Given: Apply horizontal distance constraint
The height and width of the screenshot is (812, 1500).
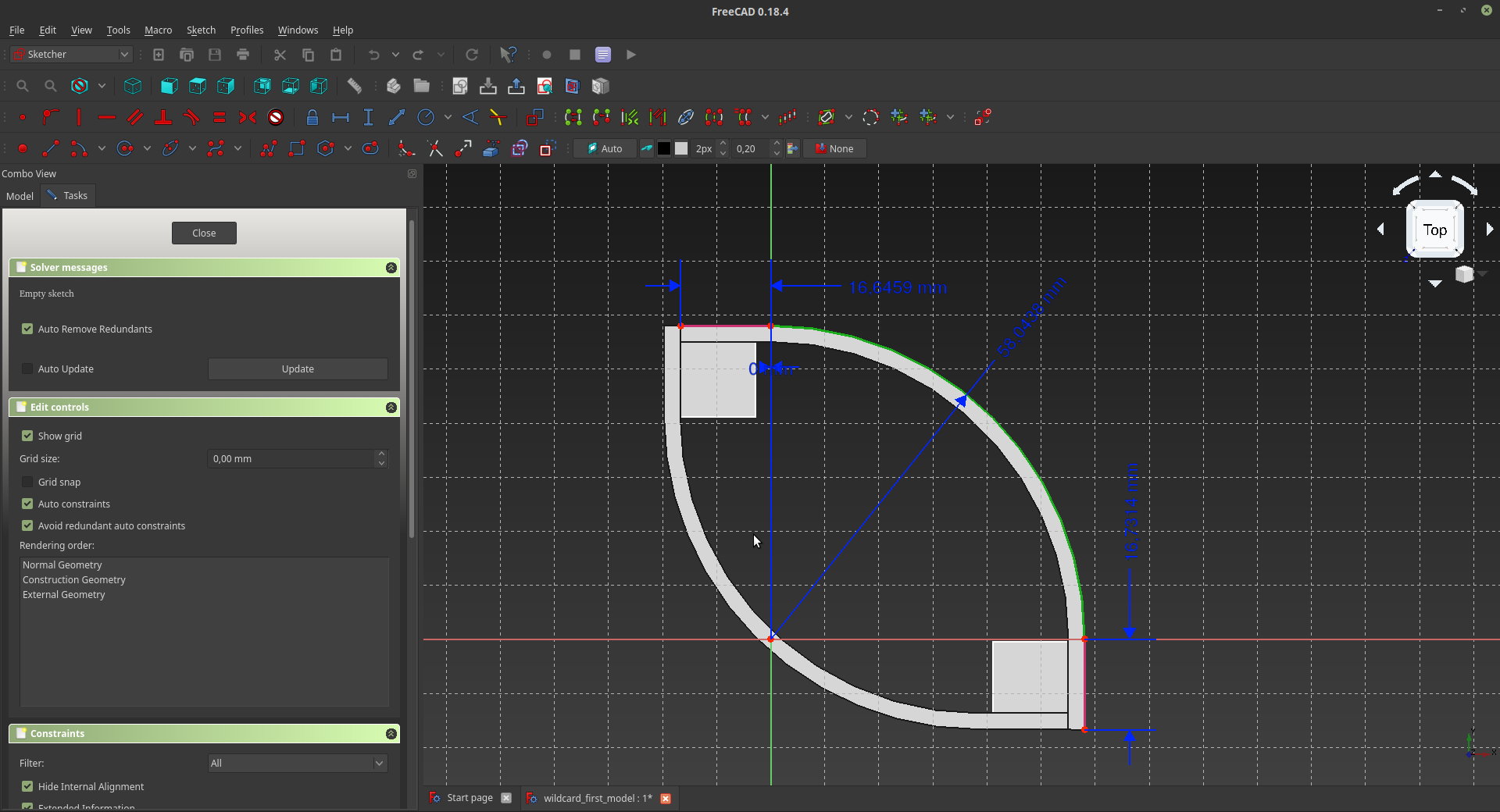Looking at the screenshot, I should (x=341, y=117).
